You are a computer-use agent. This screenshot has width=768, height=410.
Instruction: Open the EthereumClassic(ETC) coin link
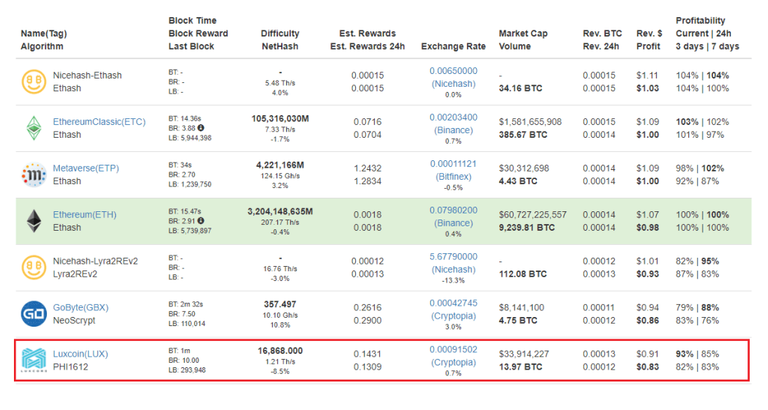point(99,121)
